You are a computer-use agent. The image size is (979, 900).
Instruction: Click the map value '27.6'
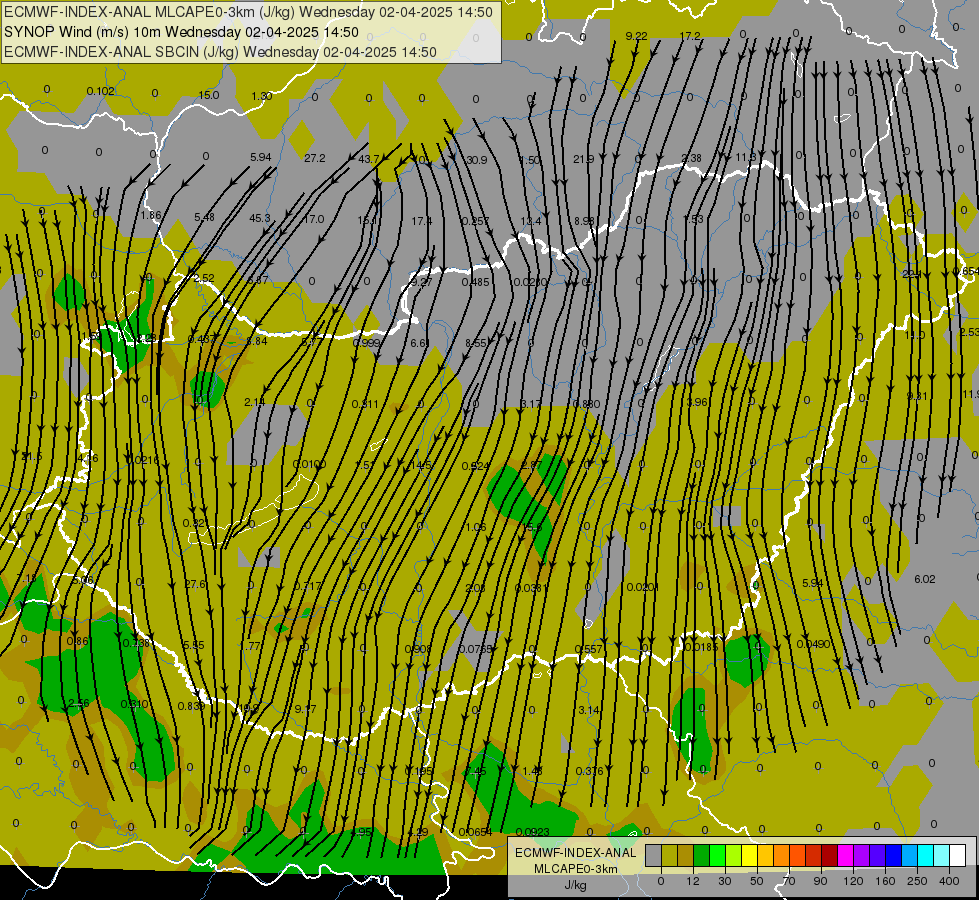coord(195,584)
